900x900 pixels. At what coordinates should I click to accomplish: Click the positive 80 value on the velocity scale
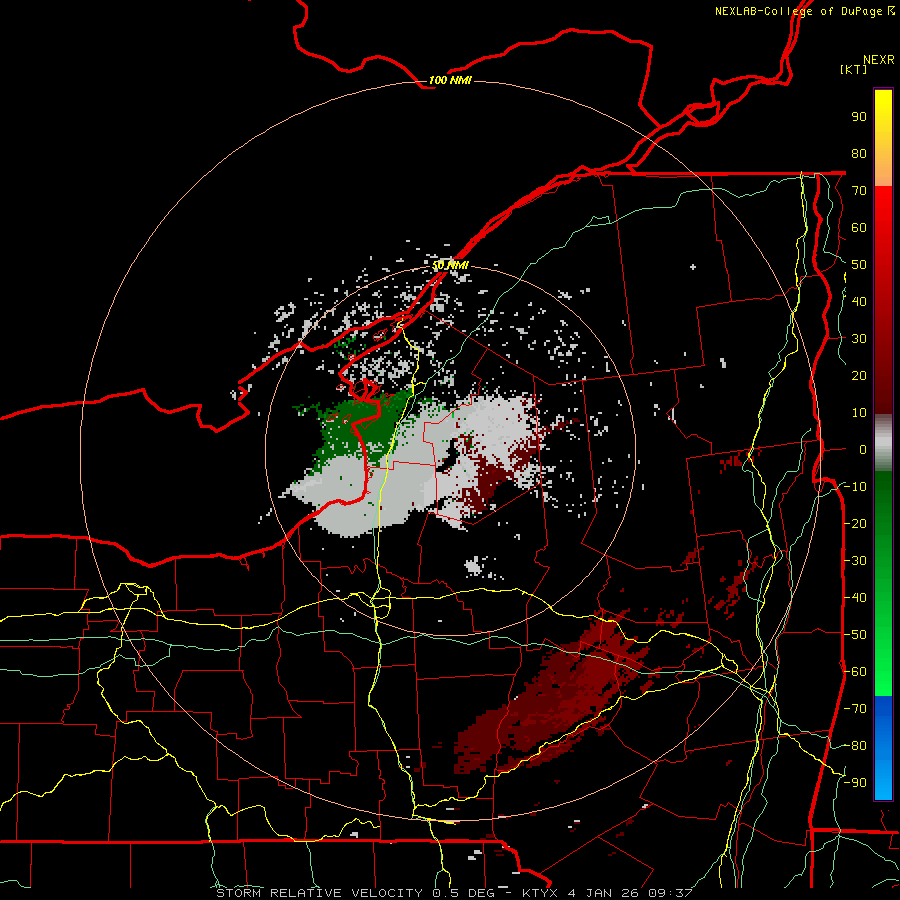859,153
